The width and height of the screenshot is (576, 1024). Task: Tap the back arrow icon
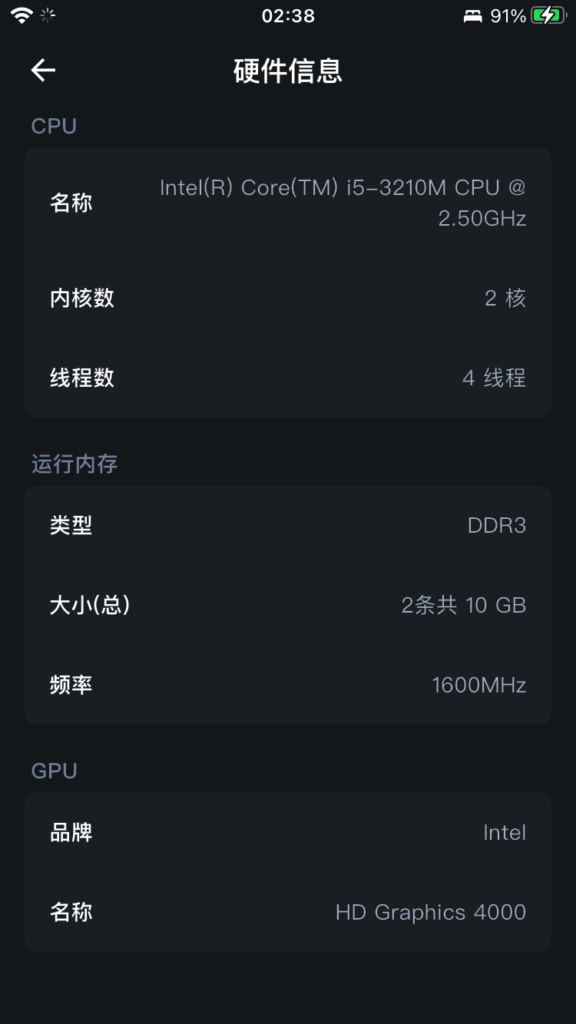[43, 70]
